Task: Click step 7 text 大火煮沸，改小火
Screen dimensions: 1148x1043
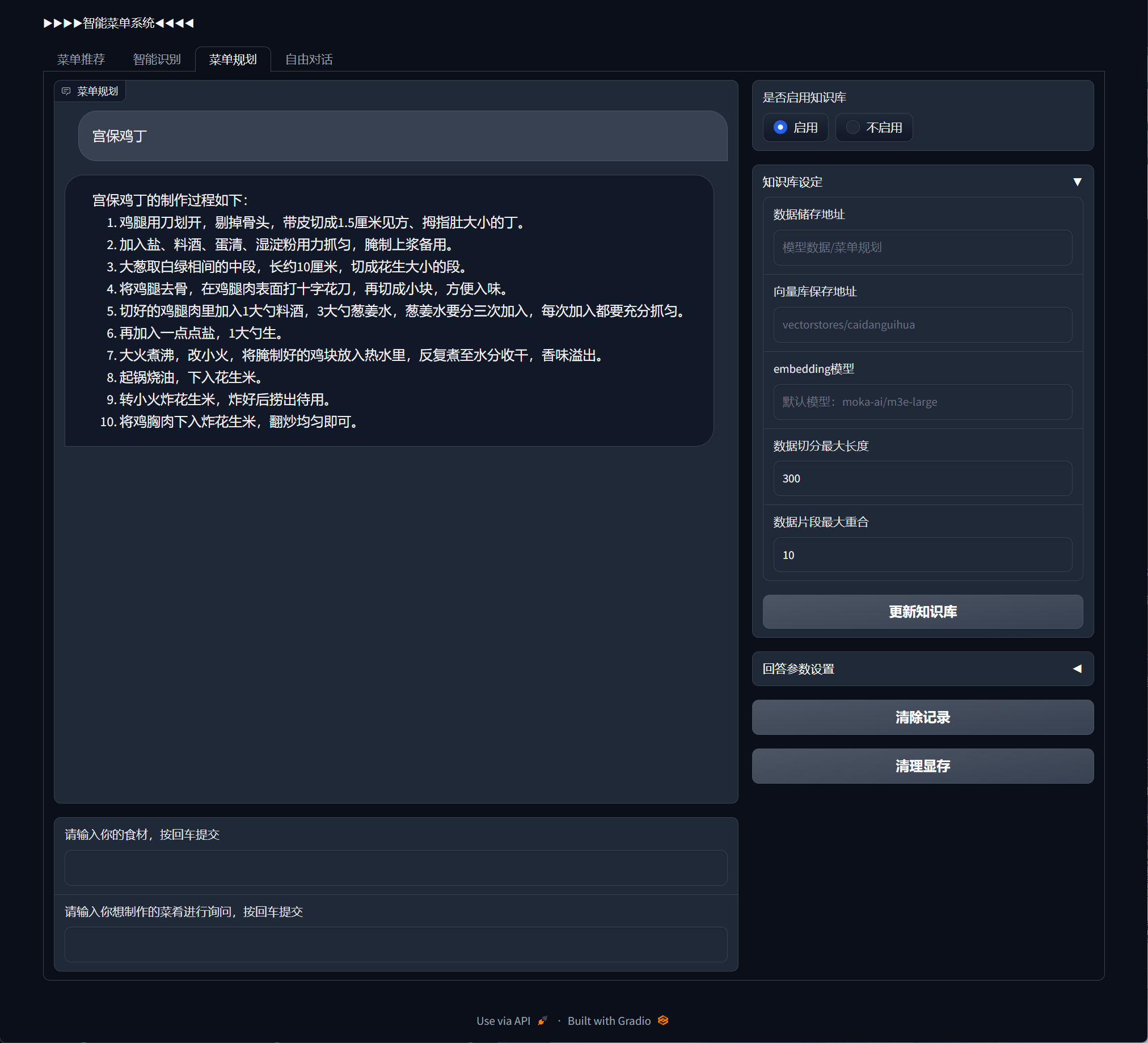Action: (362, 355)
